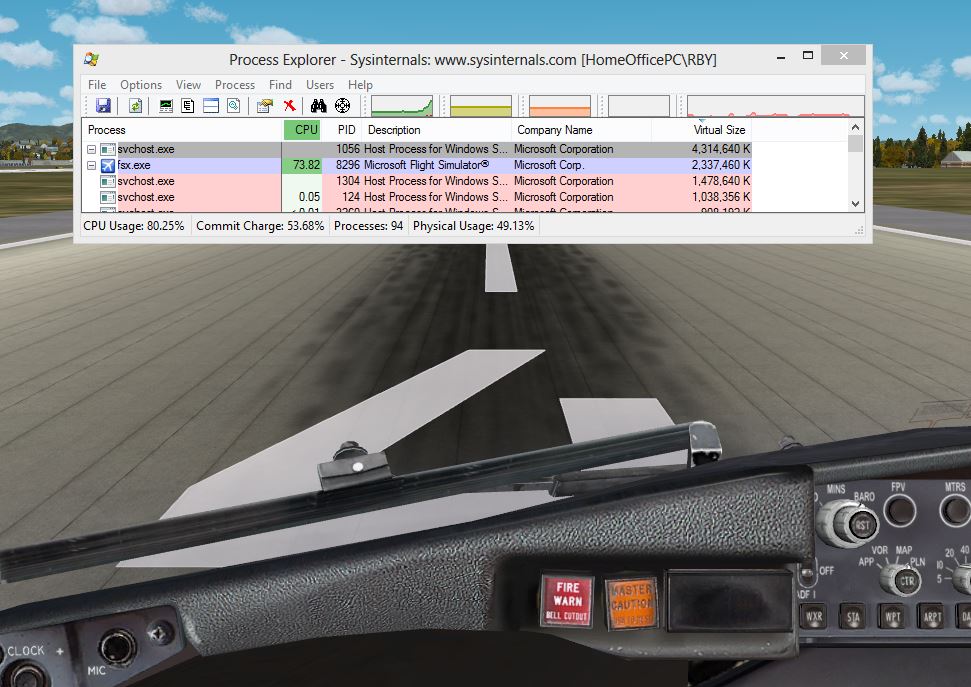The image size is (971, 687).
Task: Open the File menu
Action: tap(97, 85)
